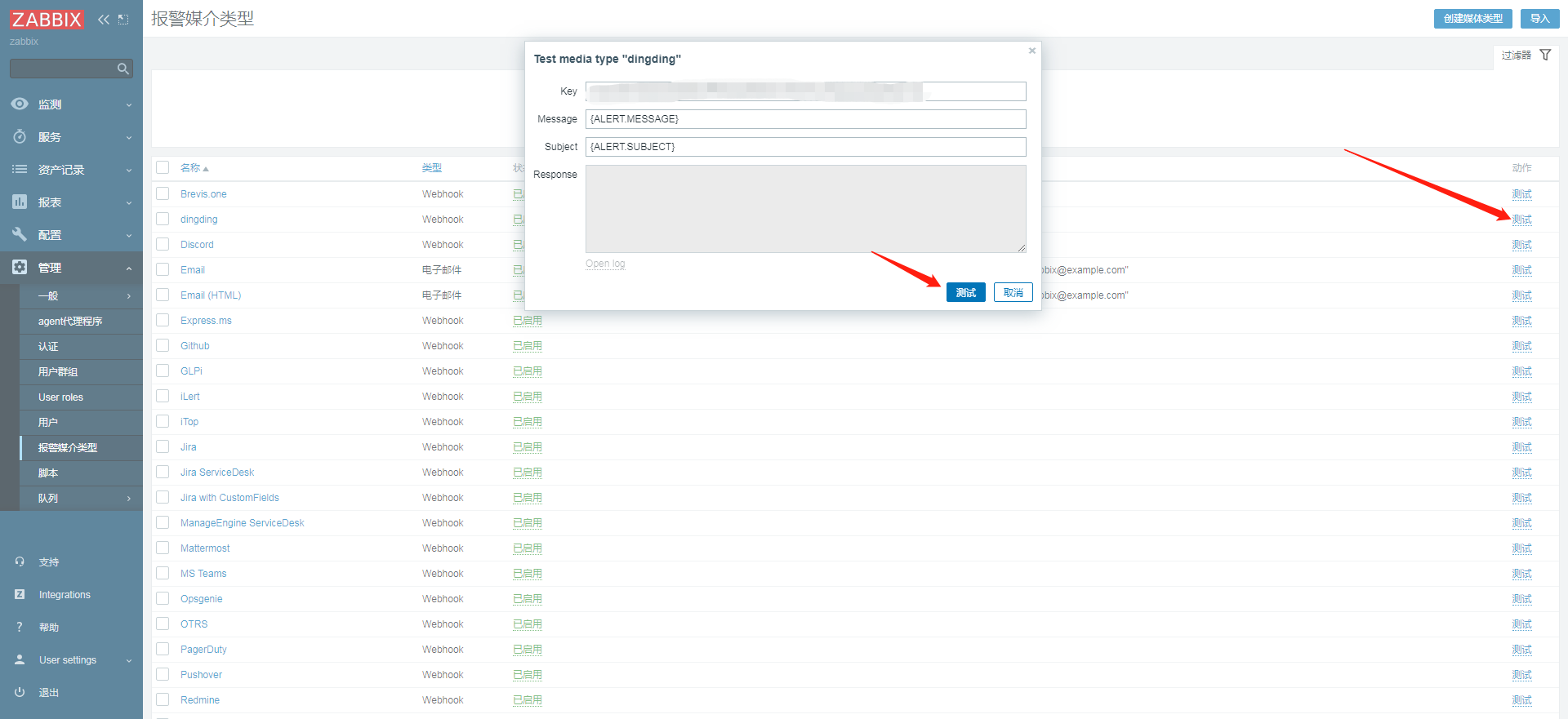Expand the 队列 submenu arrow

point(129,499)
